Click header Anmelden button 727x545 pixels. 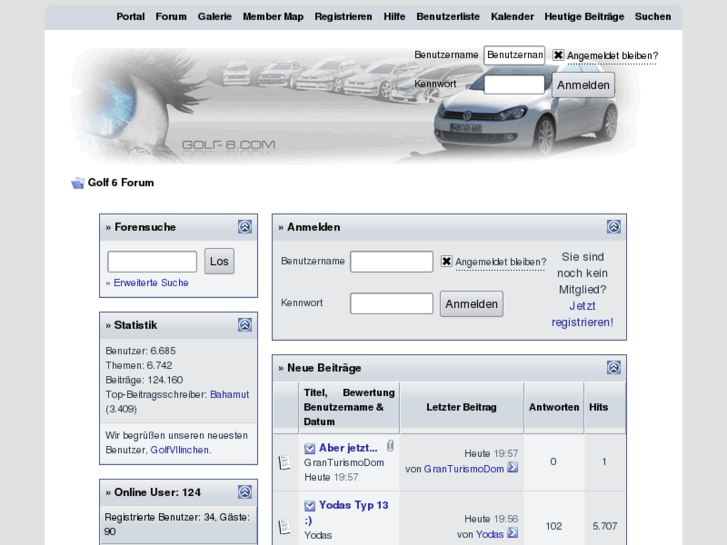(x=583, y=85)
